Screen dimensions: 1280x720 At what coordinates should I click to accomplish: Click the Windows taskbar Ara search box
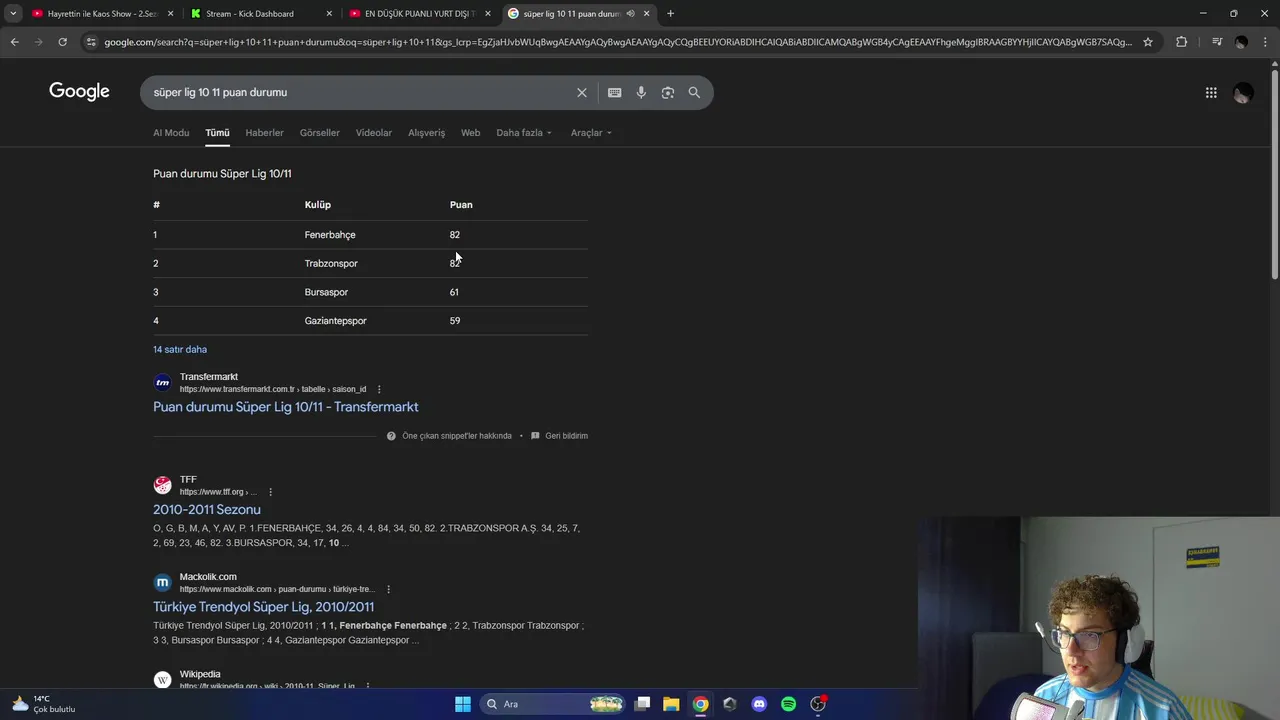click(x=550, y=704)
